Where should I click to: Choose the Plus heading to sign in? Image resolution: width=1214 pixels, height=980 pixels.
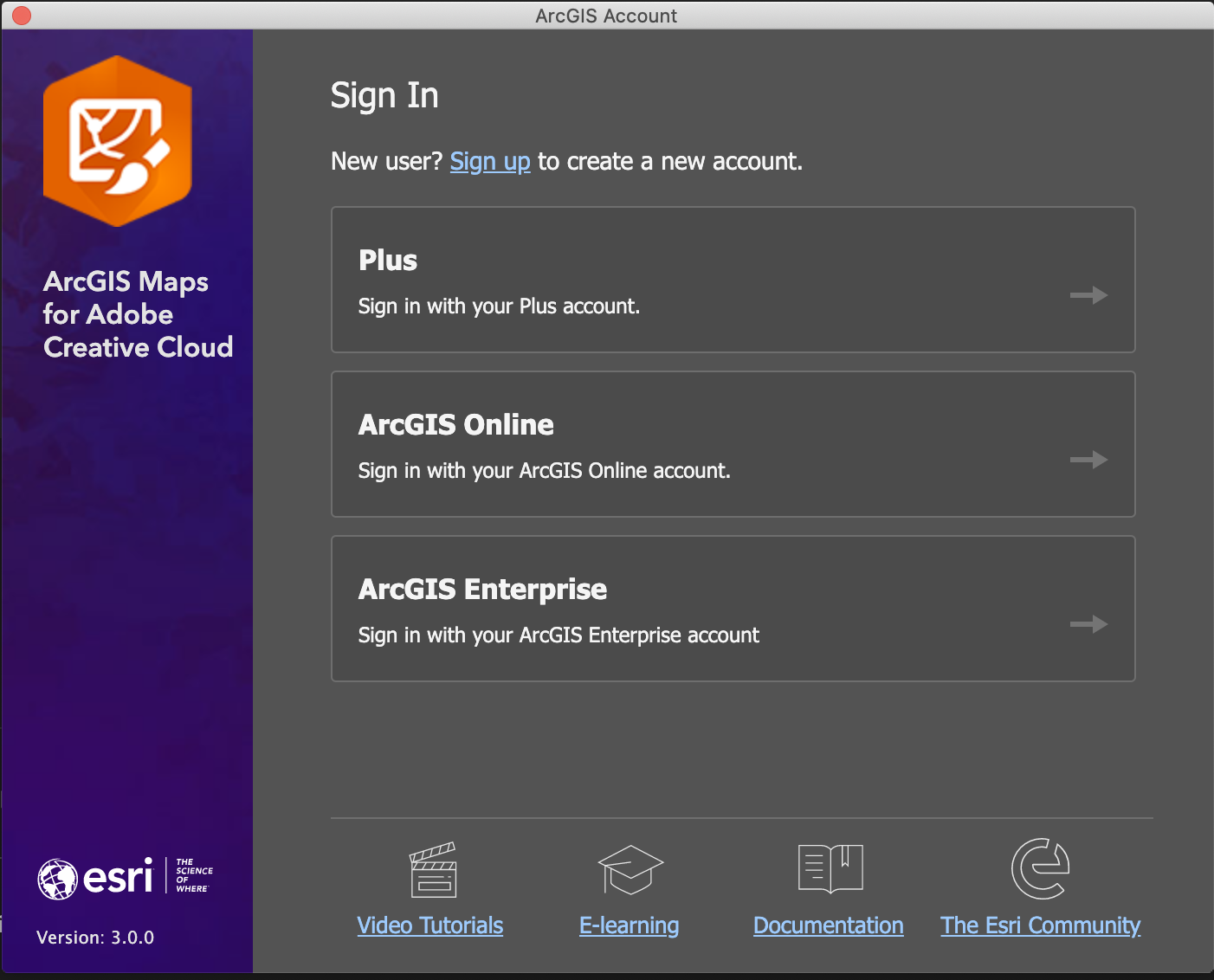388,261
